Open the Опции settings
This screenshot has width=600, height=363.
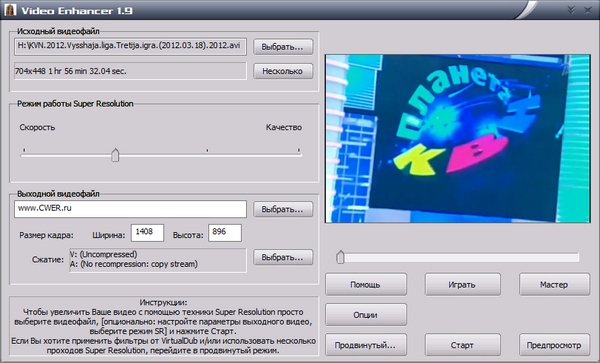tap(366, 314)
